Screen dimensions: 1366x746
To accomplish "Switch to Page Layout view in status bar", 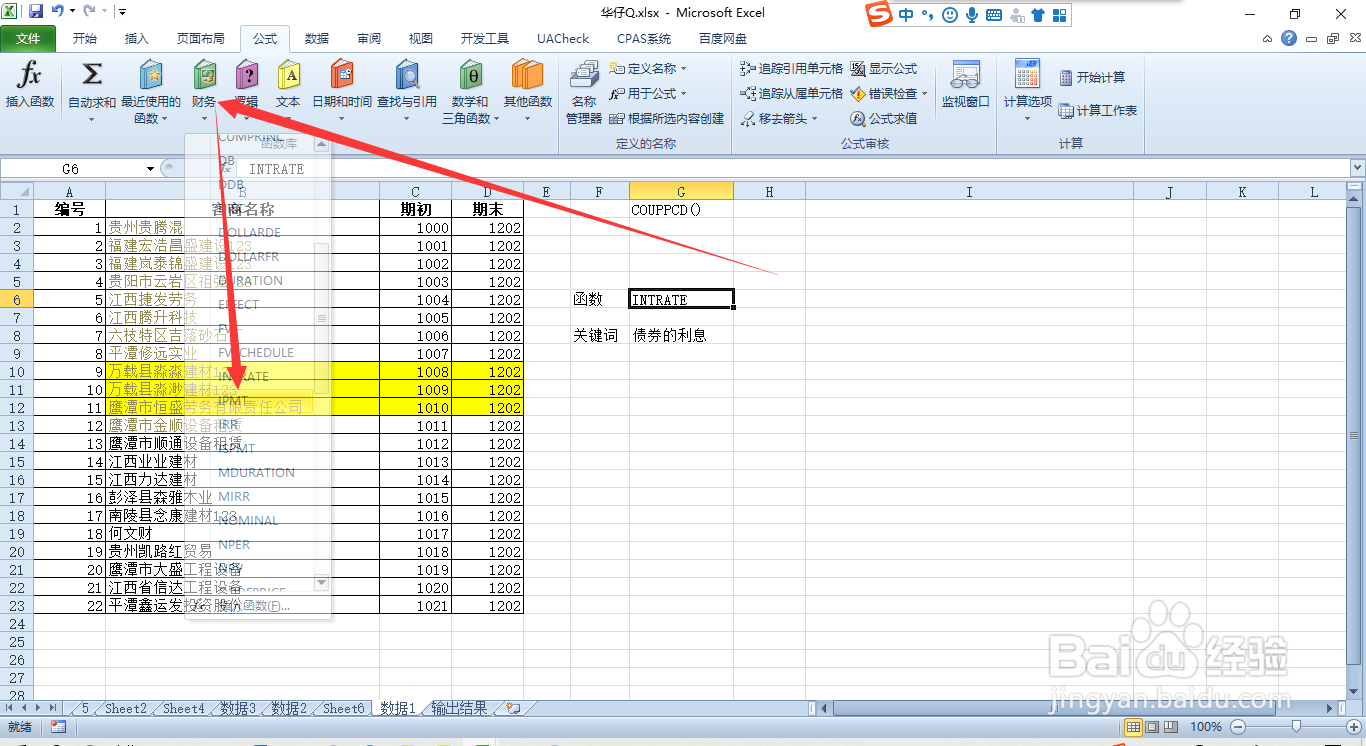I will click(x=1152, y=727).
